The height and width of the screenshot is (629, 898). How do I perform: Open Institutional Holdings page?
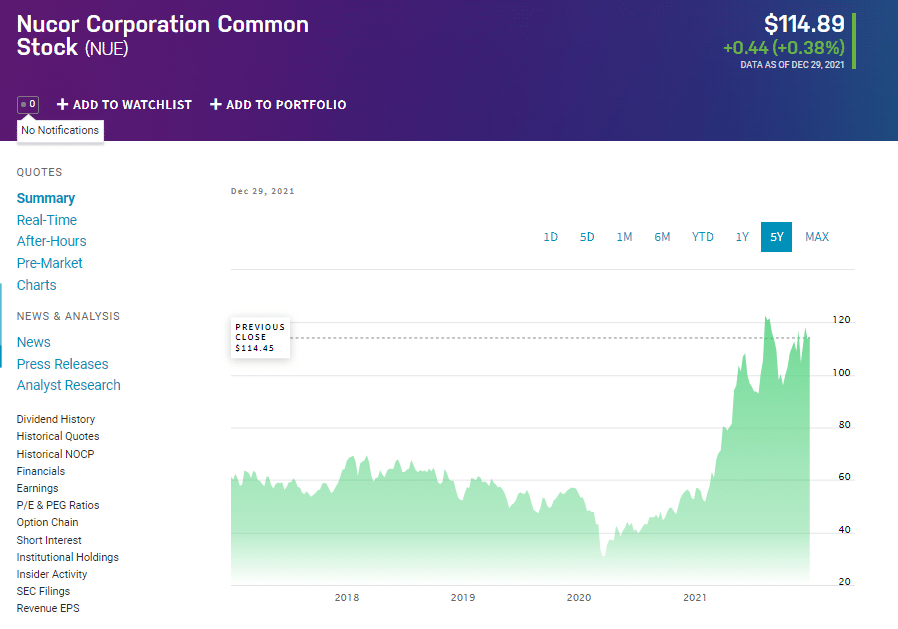pos(68,557)
